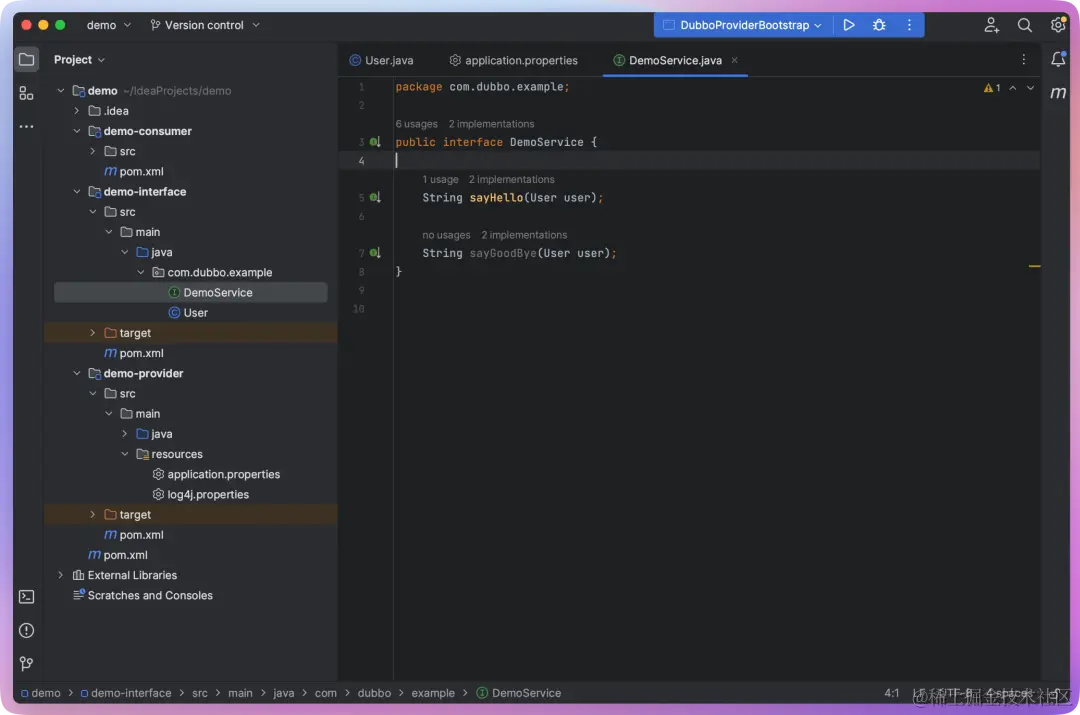Screen dimensions: 1080x715
Task: Switch to the application.properties tab
Action: pyautogui.click(x=514, y=60)
